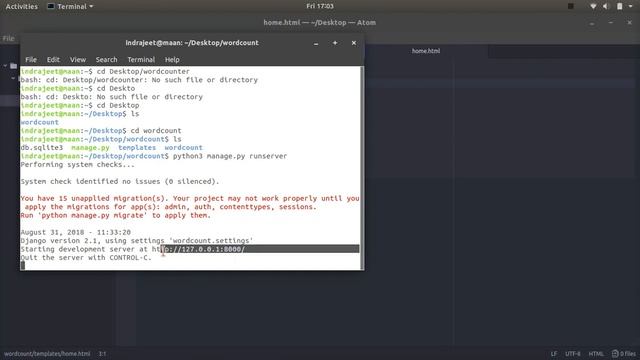Screen dimensions: 640x360
Task: Click the UTF-8 encoding selector
Action: [573, 354]
